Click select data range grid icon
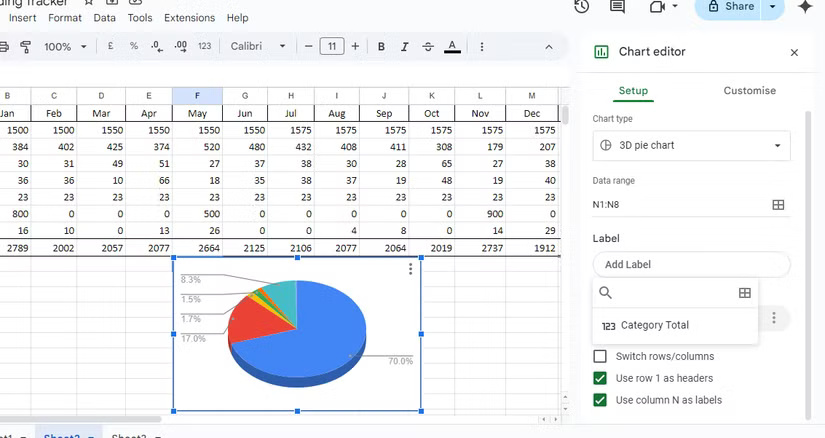 pyautogui.click(x=778, y=205)
